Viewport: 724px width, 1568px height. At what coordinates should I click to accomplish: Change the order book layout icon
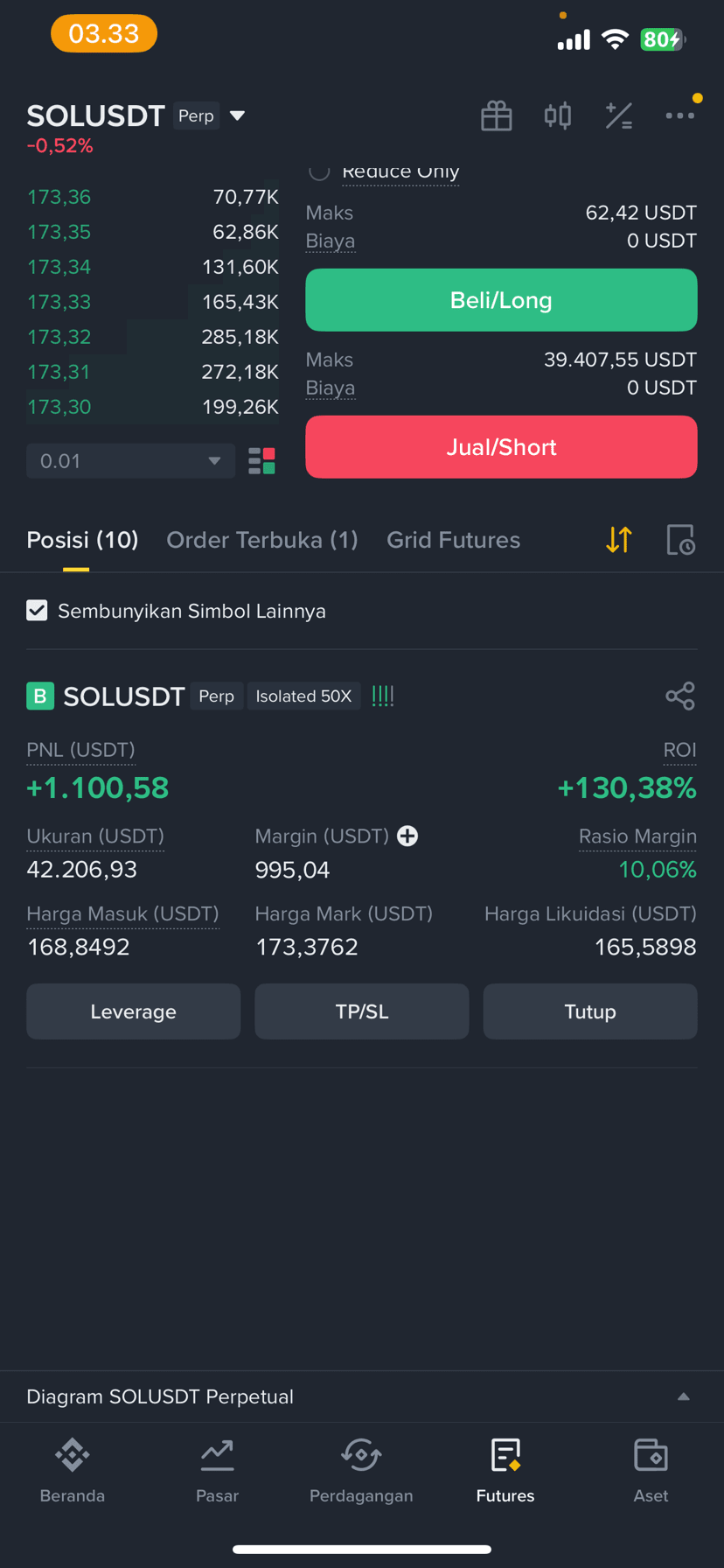click(x=261, y=461)
